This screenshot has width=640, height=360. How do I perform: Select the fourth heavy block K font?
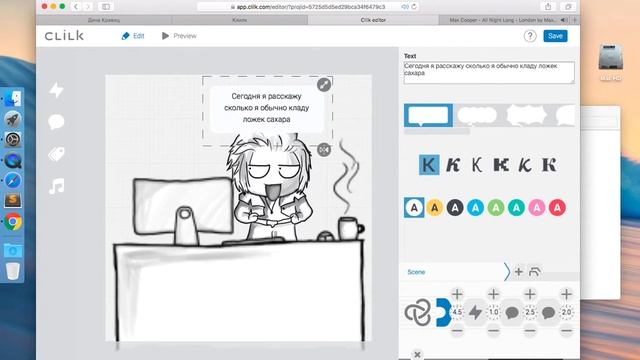coord(501,165)
